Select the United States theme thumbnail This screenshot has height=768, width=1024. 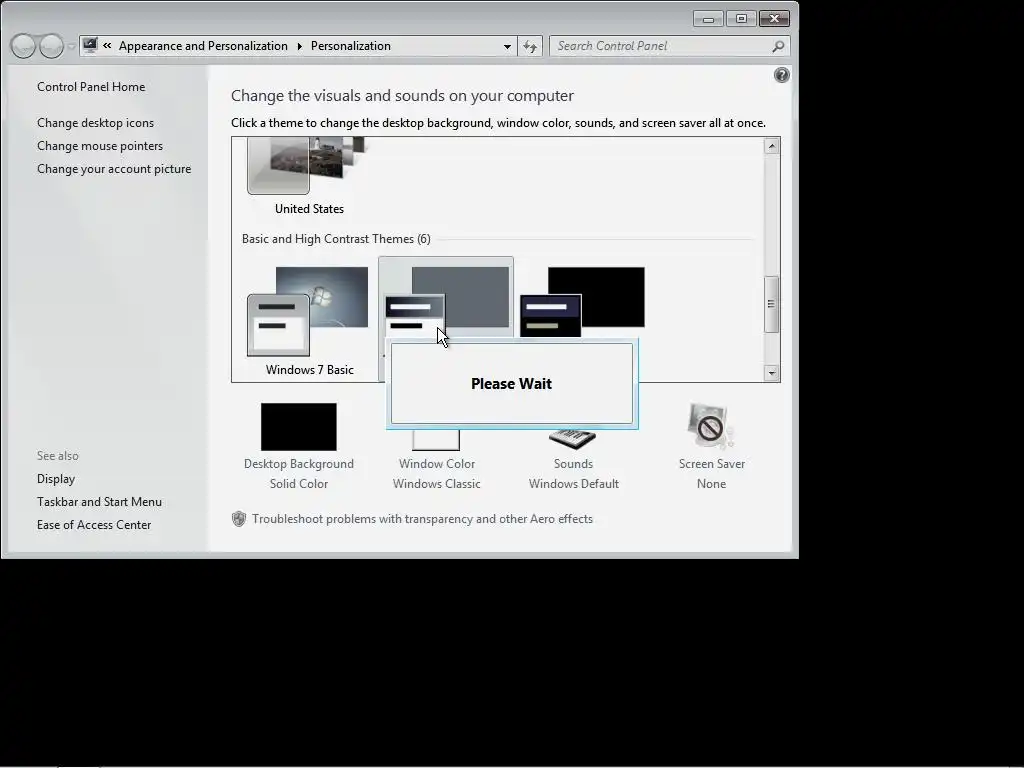tap(307, 166)
